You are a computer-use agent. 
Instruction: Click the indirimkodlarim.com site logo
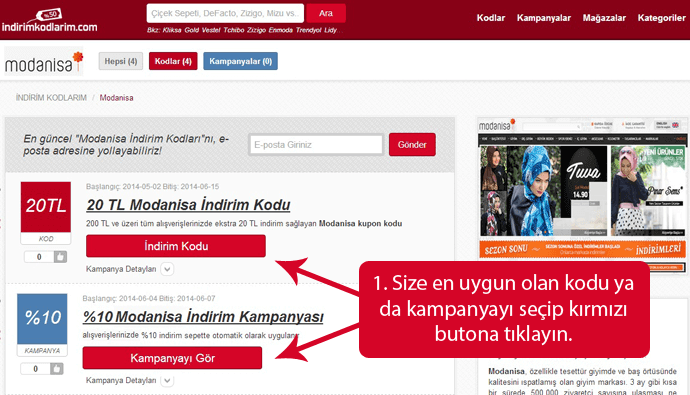(49, 20)
